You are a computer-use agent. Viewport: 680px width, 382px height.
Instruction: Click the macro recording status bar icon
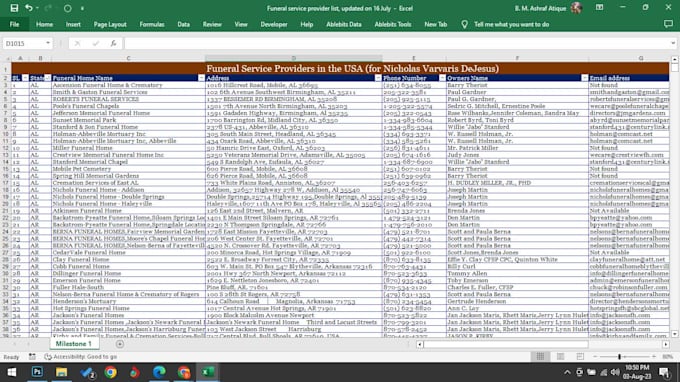click(33, 357)
